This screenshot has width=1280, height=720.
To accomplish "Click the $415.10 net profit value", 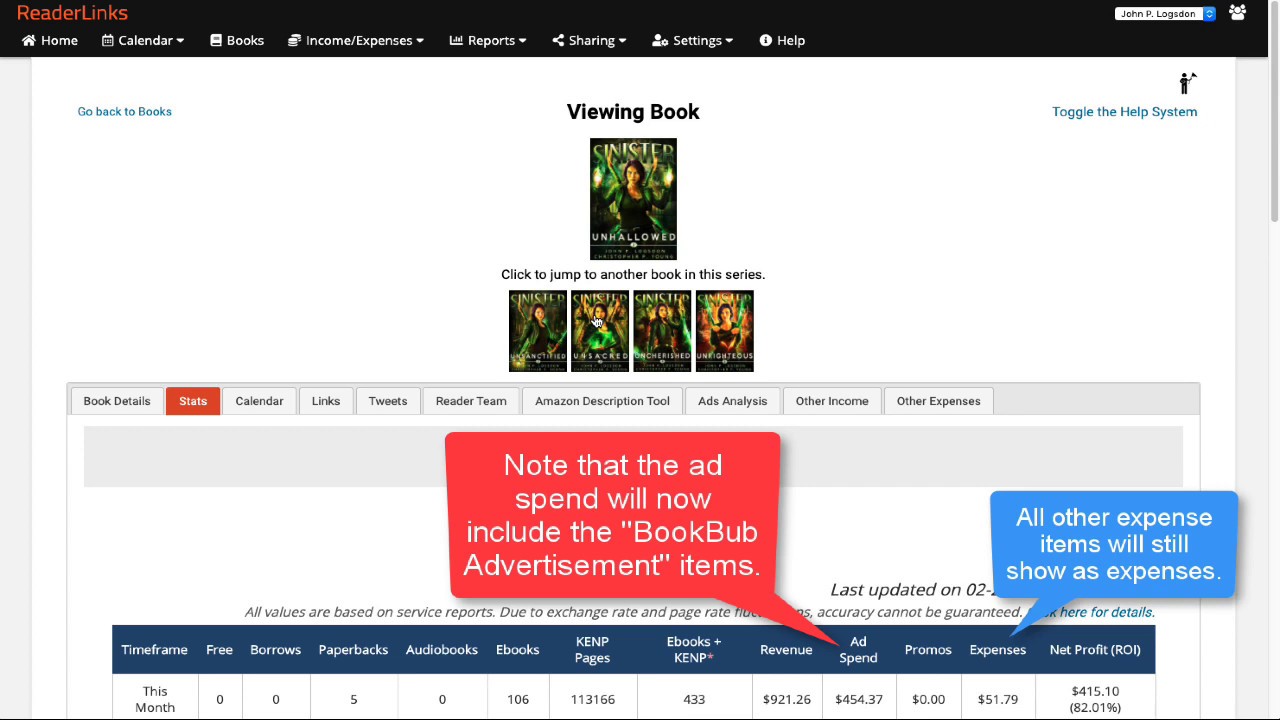I will tap(1095, 691).
